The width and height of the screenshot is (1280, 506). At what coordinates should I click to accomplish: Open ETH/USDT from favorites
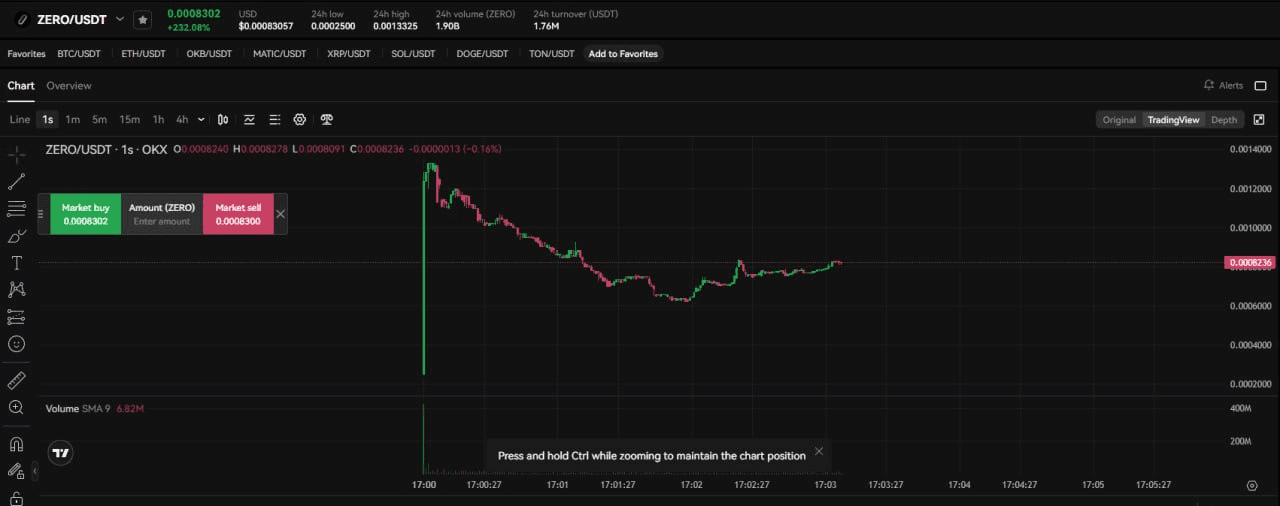pyautogui.click(x=144, y=53)
